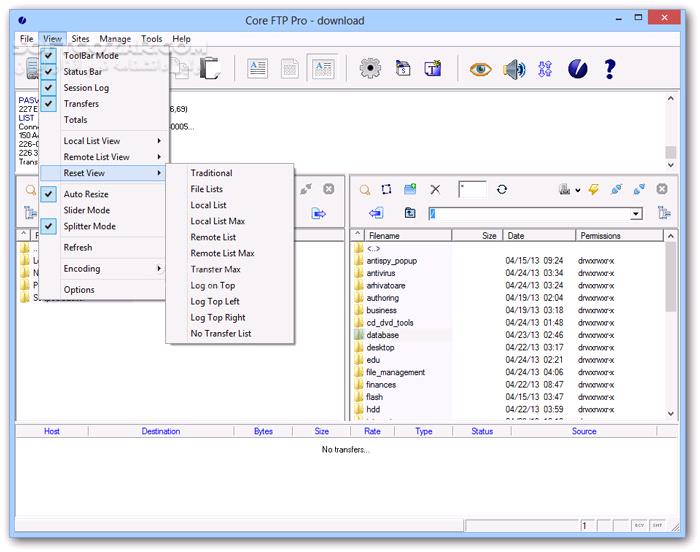Open the text template T icon
This screenshot has width=700, height=552.
[433, 69]
